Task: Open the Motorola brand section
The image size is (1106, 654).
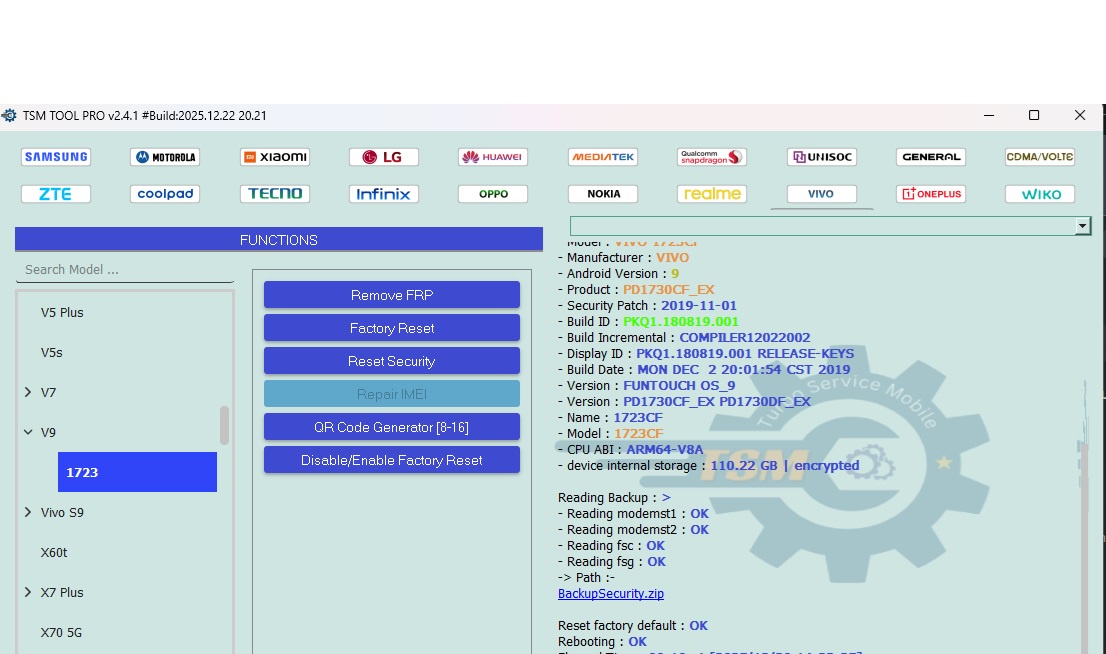Action: (x=165, y=157)
